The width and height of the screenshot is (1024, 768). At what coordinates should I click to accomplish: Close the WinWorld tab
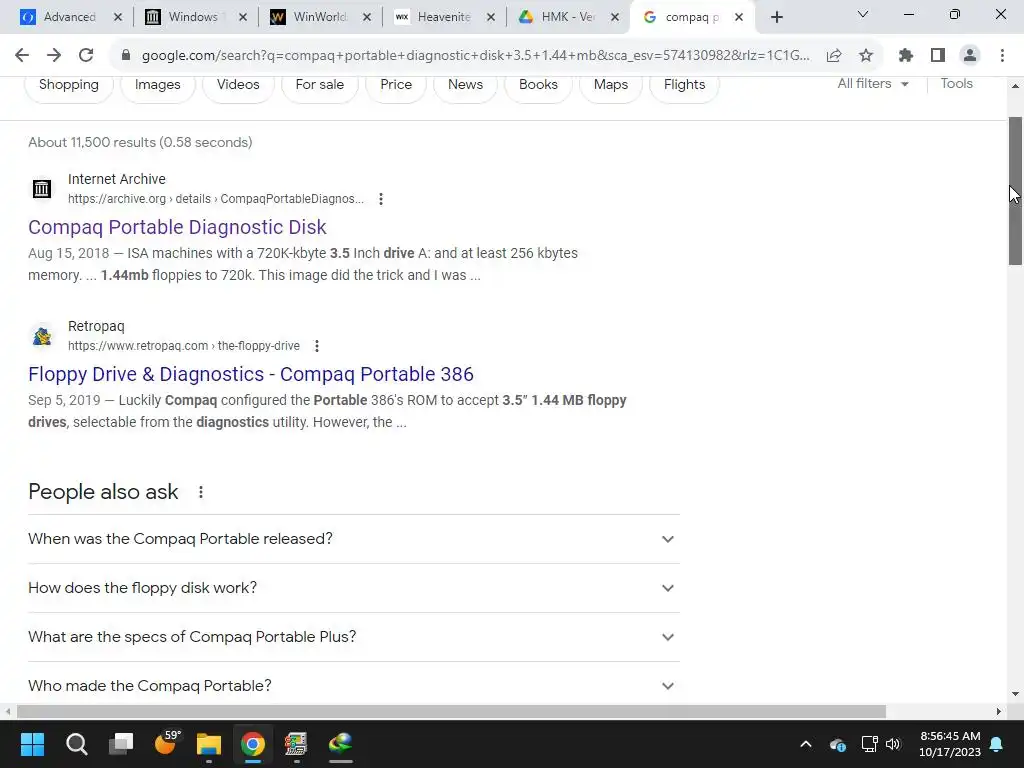pyautogui.click(x=367, y=17)
